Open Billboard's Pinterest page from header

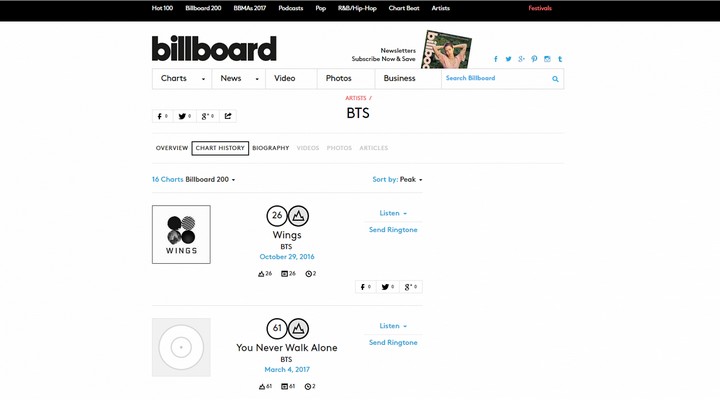pyautogui.click(x=534, y=59)
